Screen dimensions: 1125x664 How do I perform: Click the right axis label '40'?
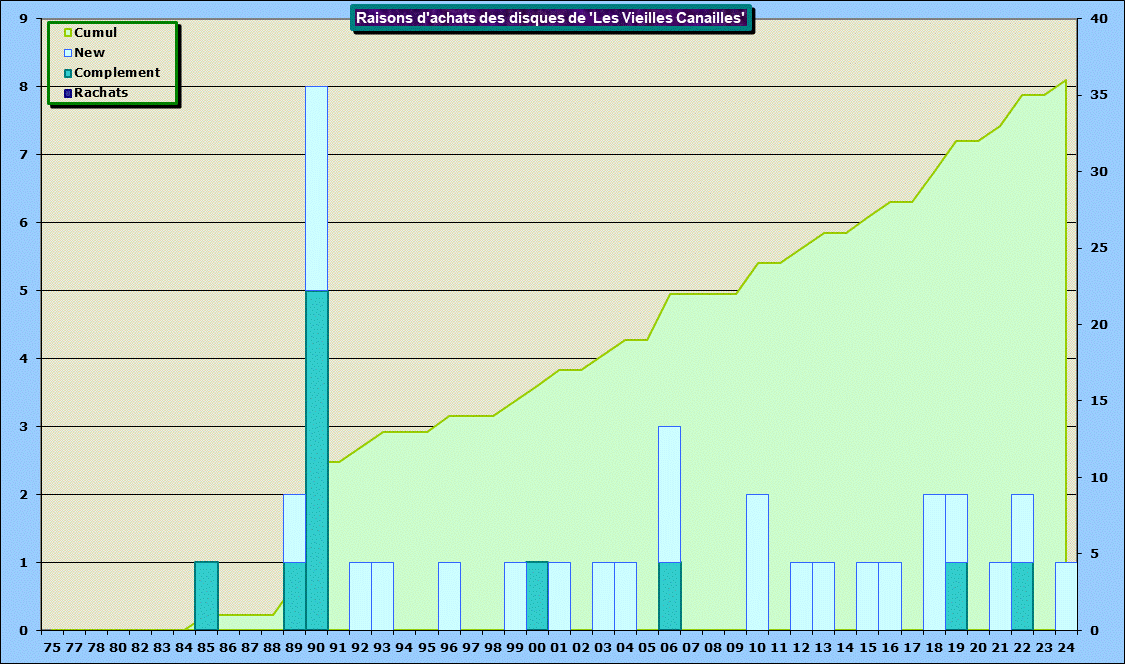(1098, 19)
